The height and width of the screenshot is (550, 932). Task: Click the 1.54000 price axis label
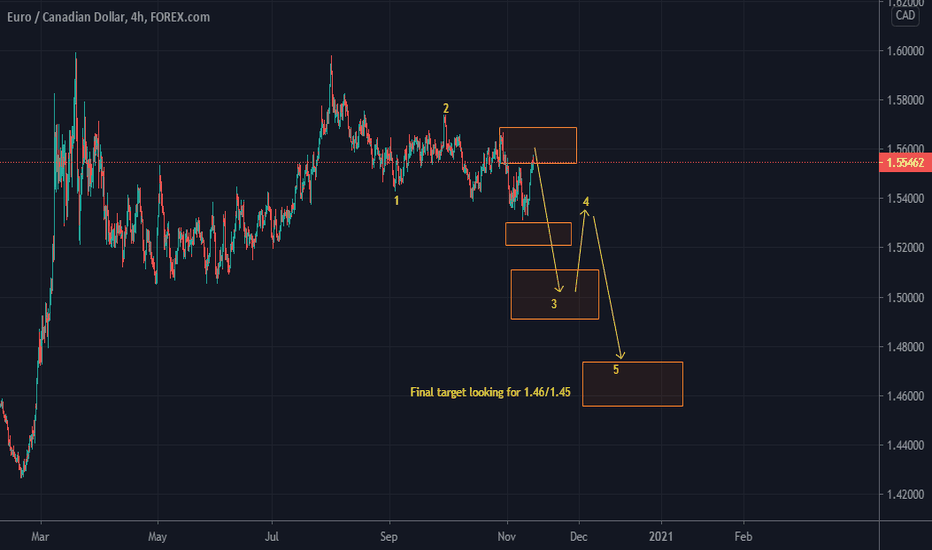pyautogui.click(x=905, y=199)
